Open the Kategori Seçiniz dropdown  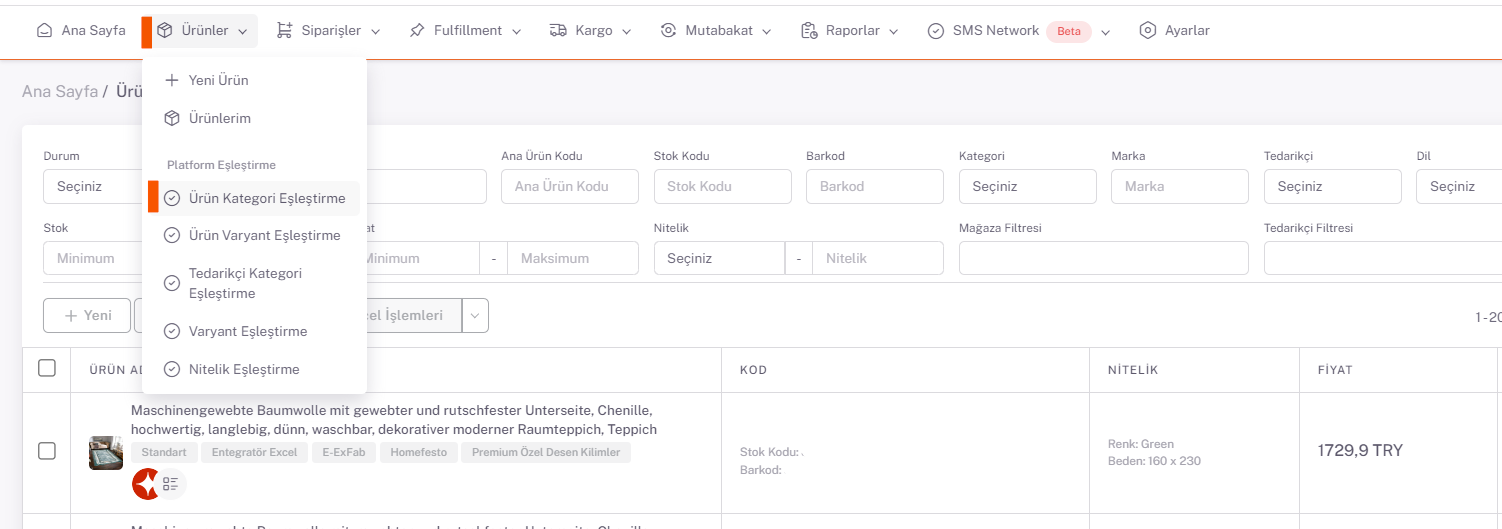tap(1027, 186)
